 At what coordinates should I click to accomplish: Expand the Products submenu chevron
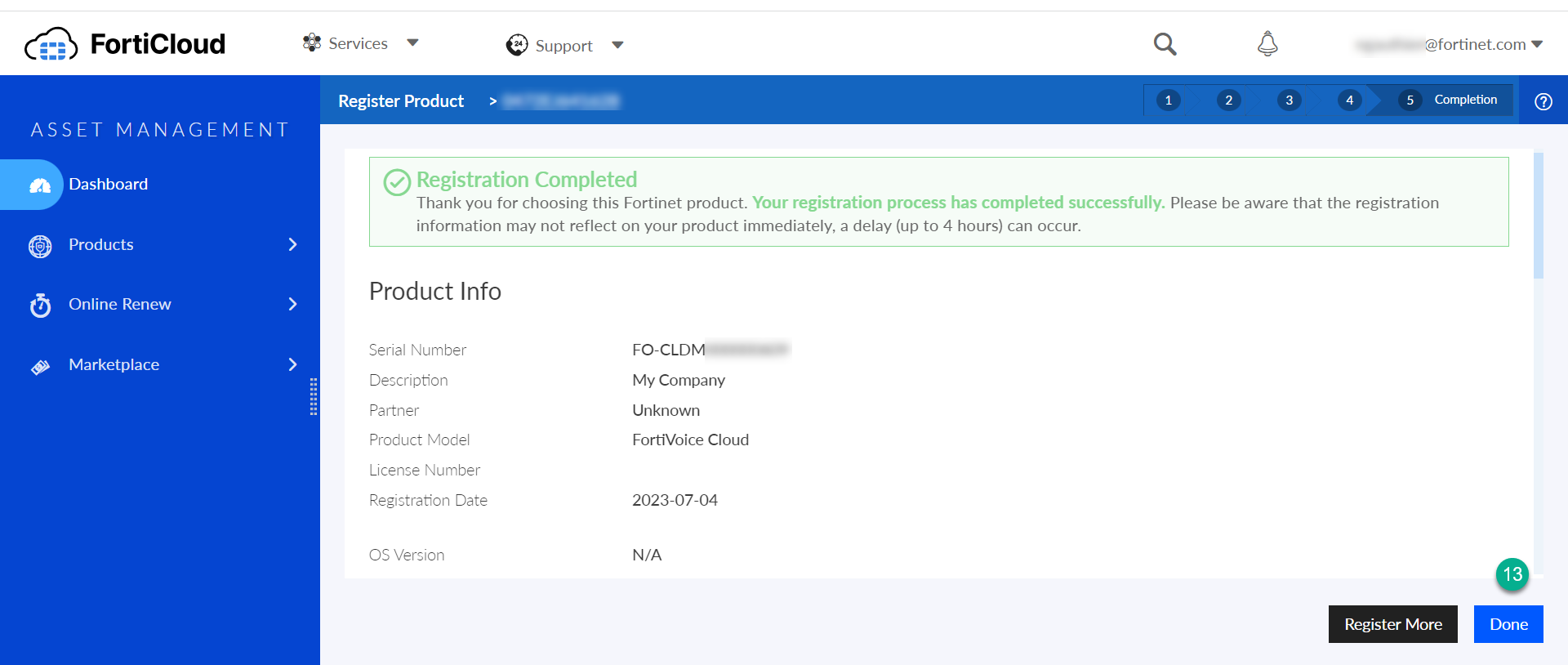[292, 245]
